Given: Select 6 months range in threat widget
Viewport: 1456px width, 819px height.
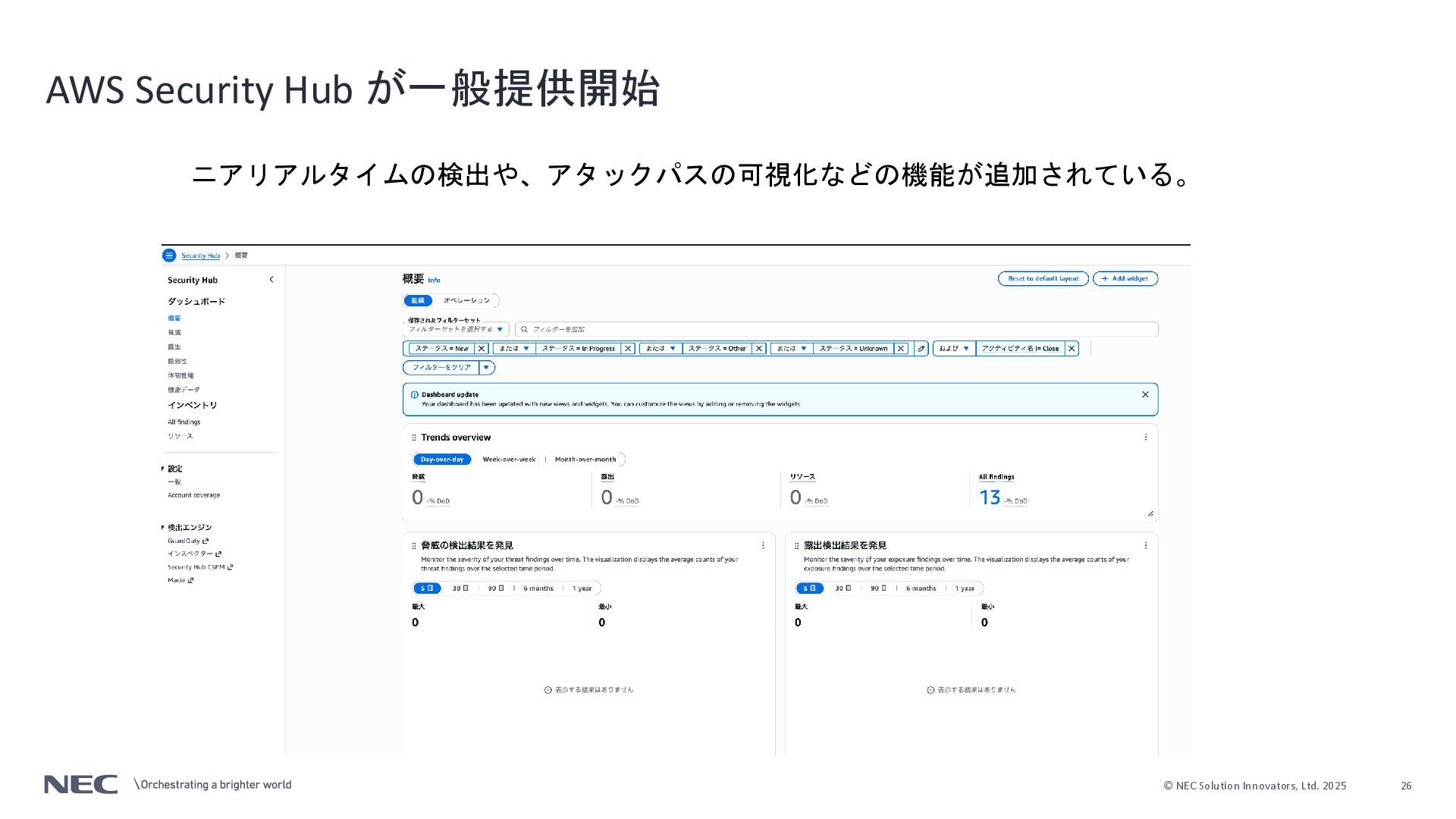Looking at the screenshot, I should [x=538, y=588].
